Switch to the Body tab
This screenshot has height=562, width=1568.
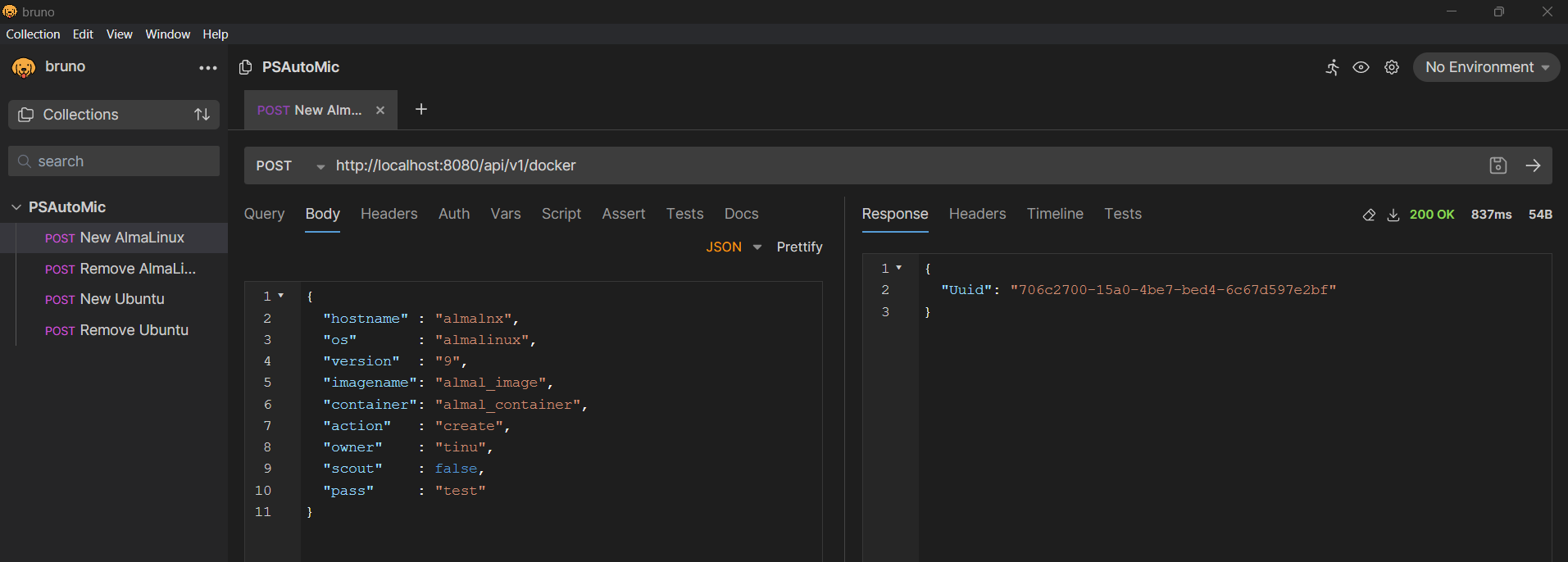point(322,214)
